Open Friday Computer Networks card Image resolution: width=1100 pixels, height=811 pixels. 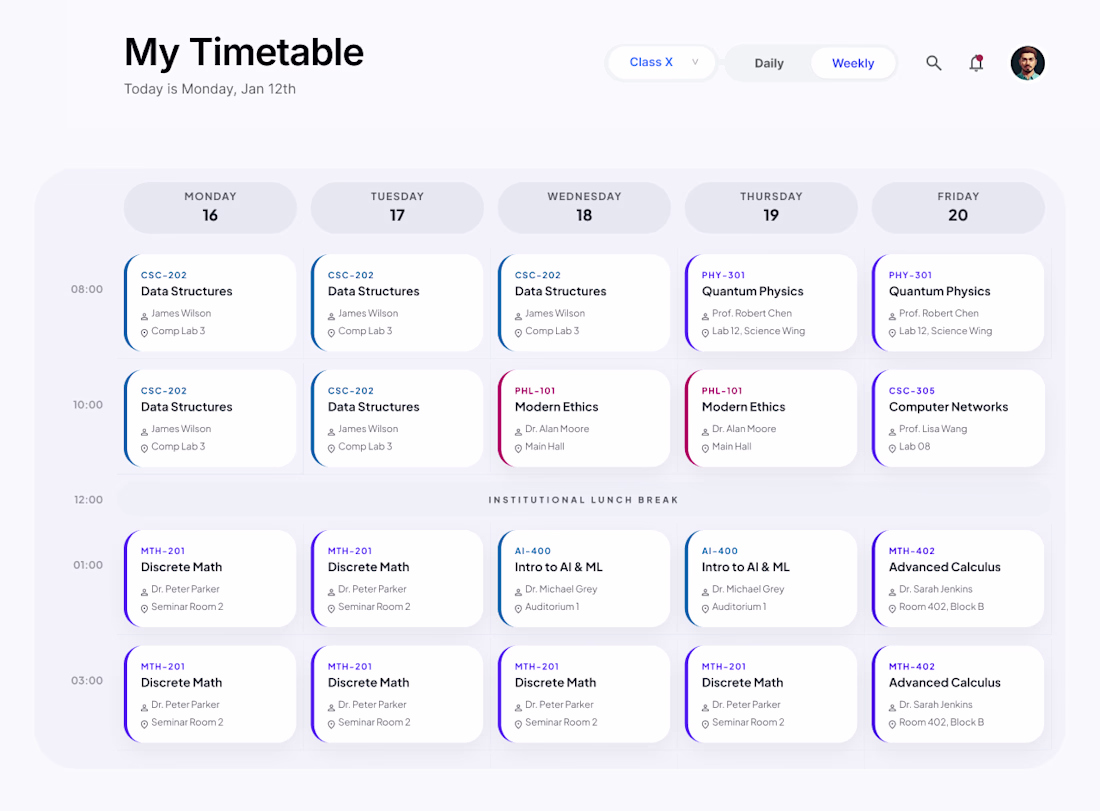point(958,419)
